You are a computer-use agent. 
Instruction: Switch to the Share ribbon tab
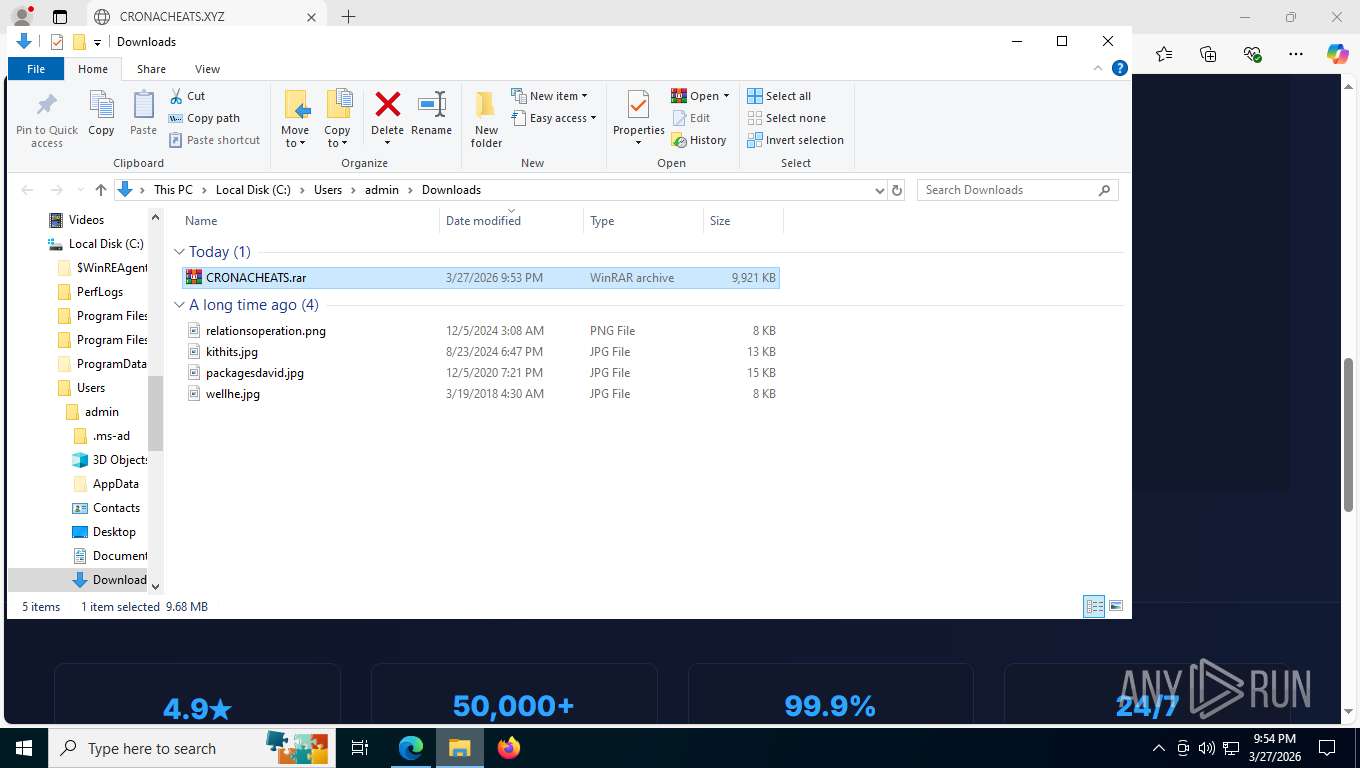[x=152, y=69]
